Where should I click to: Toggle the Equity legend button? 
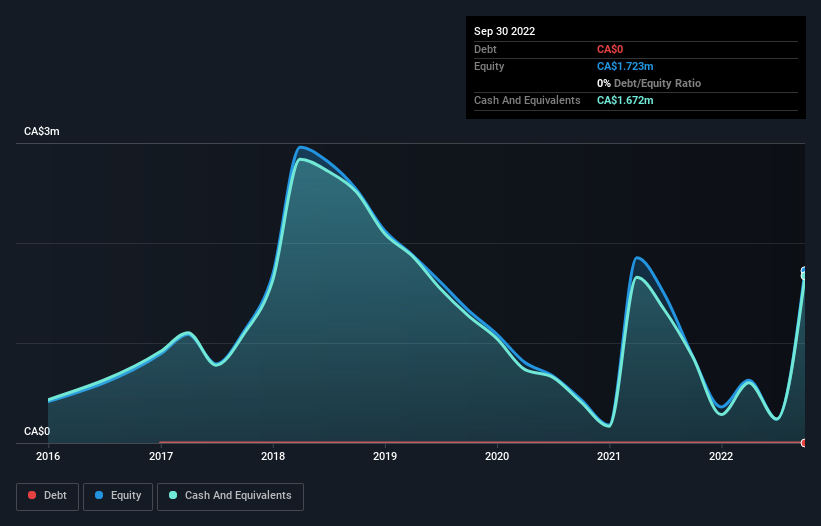(x=118, y=496)
